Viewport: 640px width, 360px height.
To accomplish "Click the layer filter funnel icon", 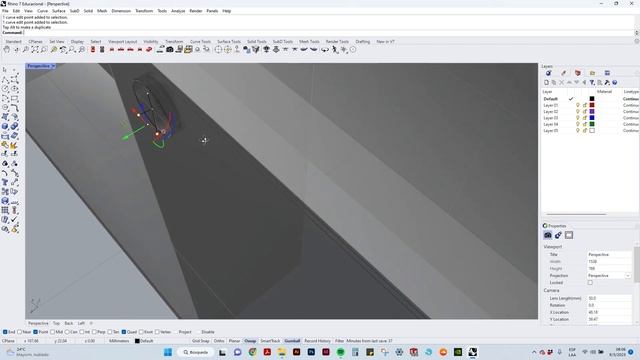I will point(592,82).
